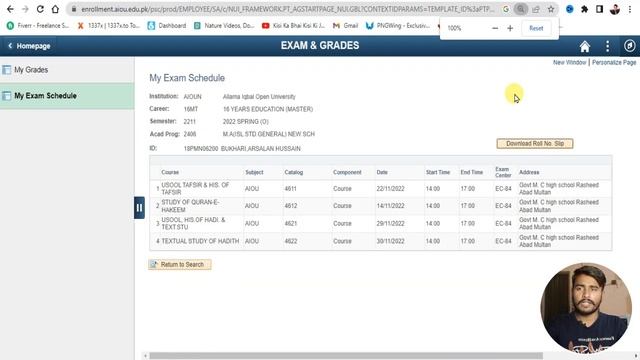This screenshot has width=640, height=360.
Task: Click Personalize Page link
Action: click(614, 62)
